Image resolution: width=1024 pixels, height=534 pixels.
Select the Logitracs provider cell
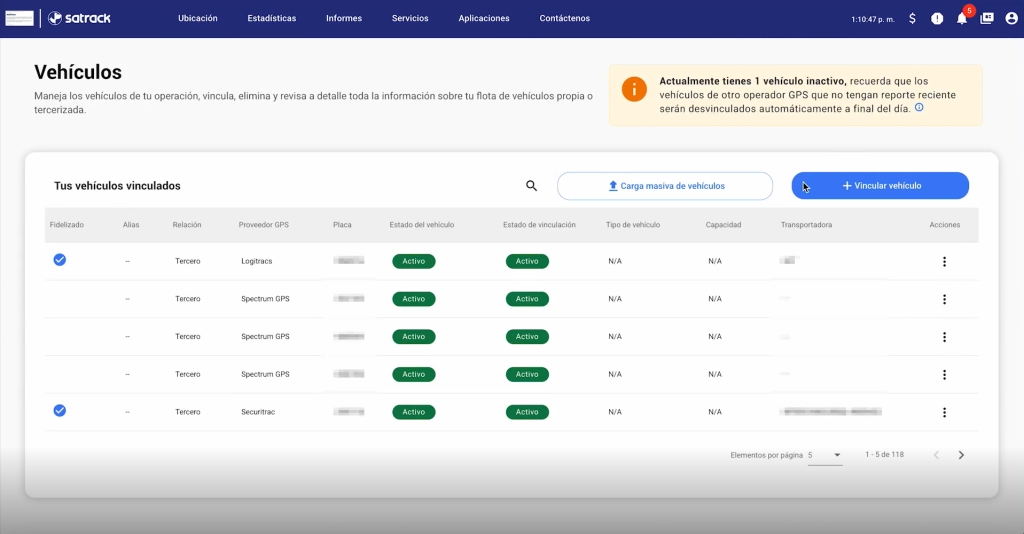pyautogui.click(x=257, y=261)
